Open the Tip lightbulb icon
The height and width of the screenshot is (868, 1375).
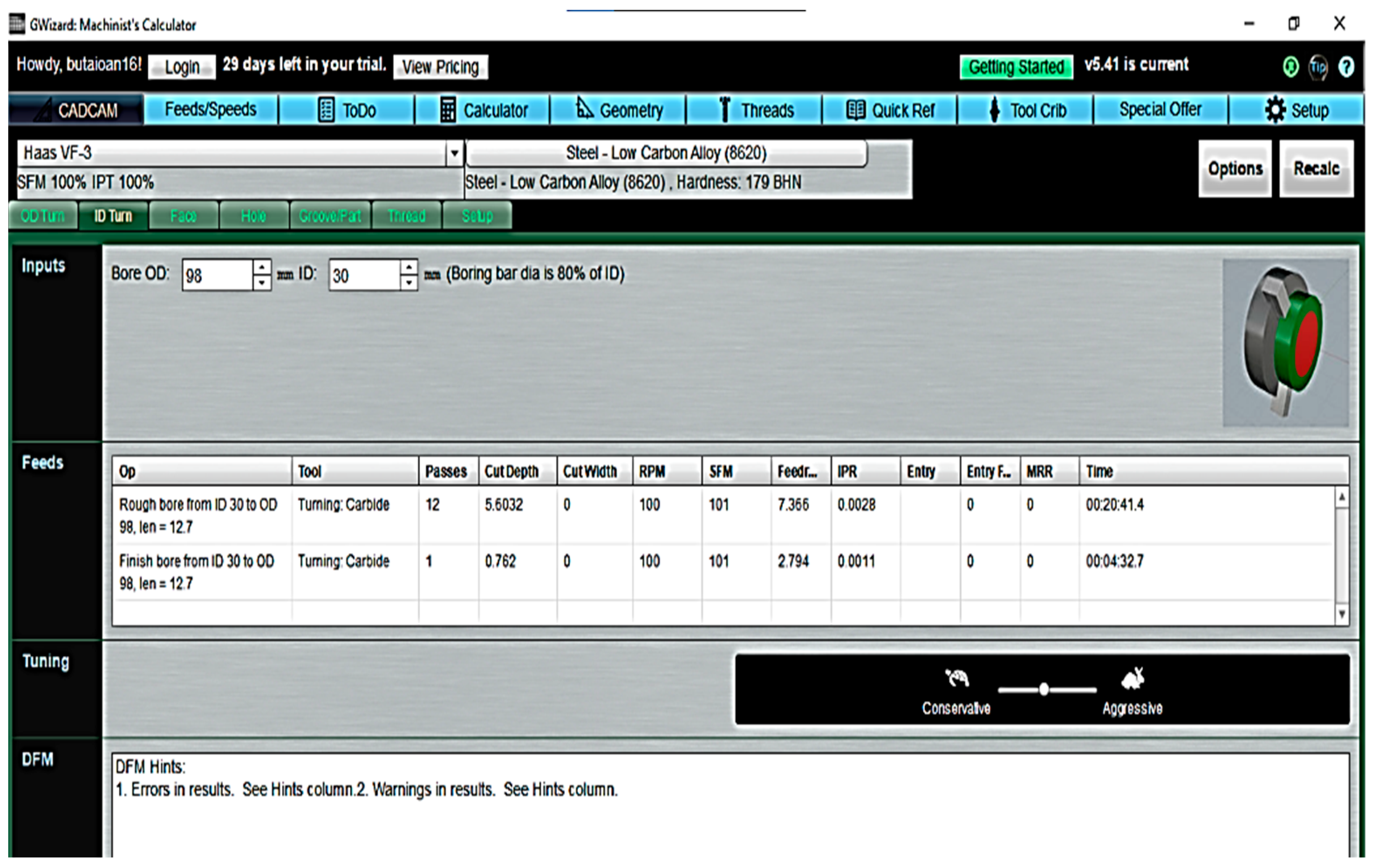click(1318, 67)
